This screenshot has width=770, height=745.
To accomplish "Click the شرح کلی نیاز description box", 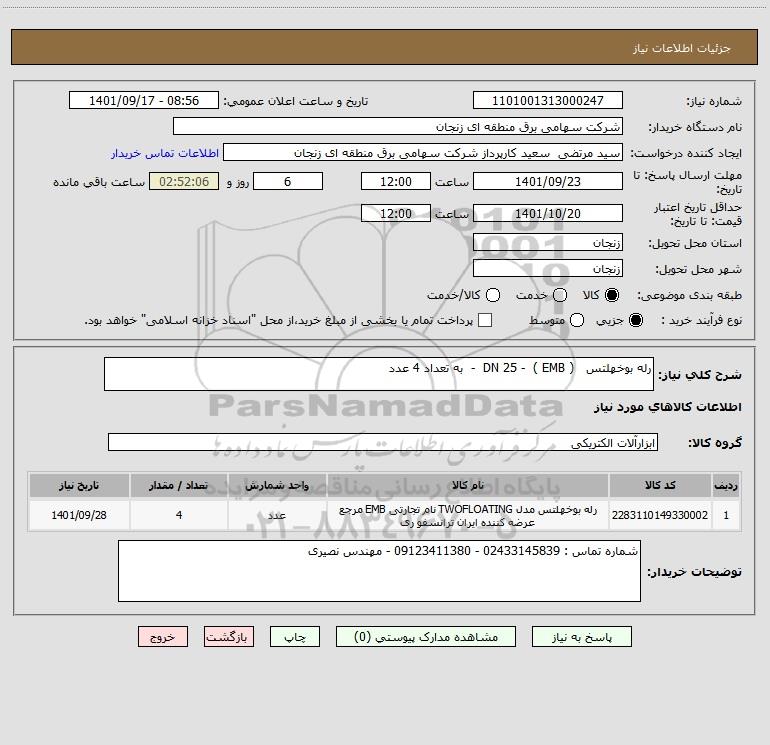I will (x=379, y=374).
